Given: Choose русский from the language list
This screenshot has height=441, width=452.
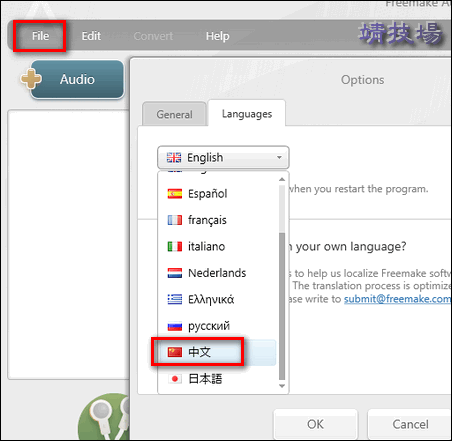Looking at the screenshot, I should (217, 326).
